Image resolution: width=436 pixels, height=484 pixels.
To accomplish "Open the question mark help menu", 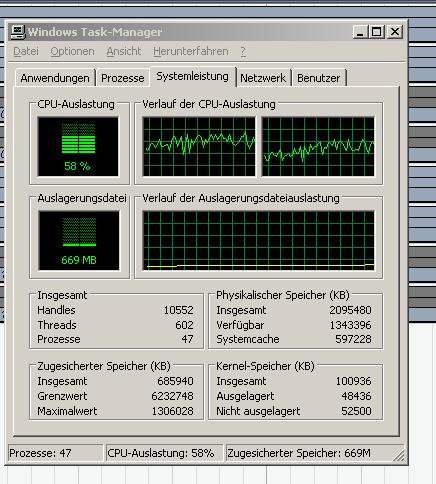I will pos(243,51).
